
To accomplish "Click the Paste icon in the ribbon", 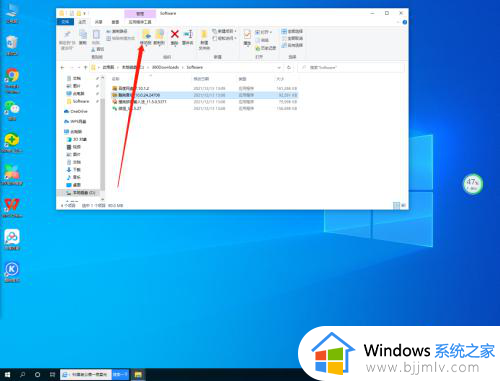I will [96, 37].
